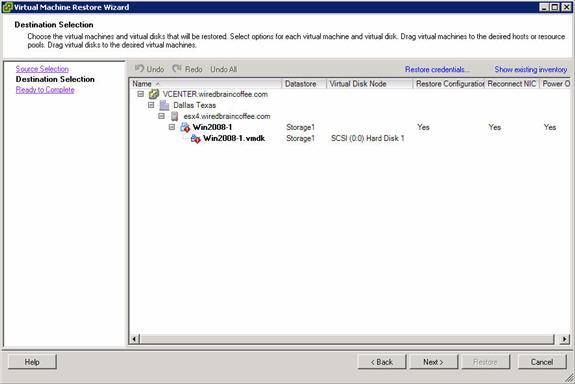Proceed with the Next button
The height and width of the screenshot is (384, 575).
pos(433,362)
